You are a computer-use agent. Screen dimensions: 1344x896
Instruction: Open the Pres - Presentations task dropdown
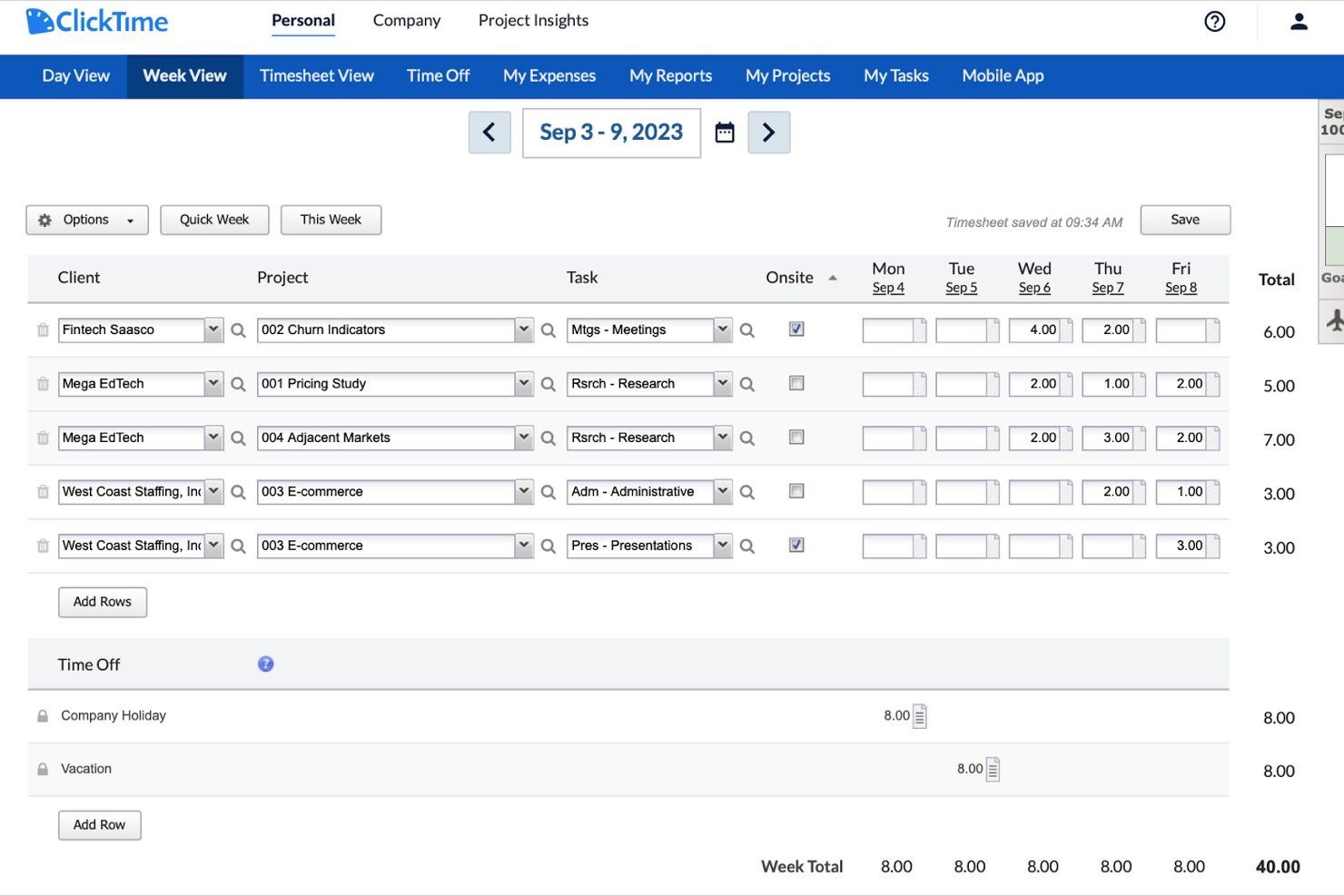point(722,546)
